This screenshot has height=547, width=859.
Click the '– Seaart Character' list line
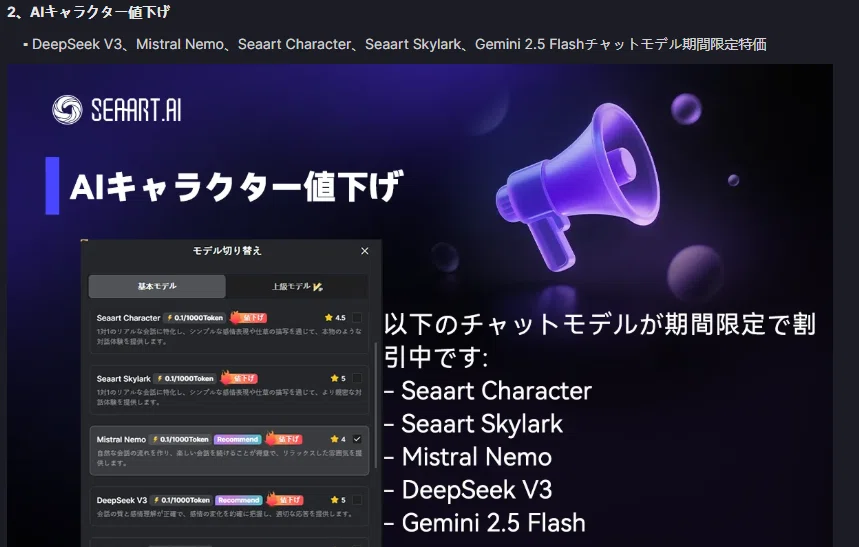coord(488,391)
